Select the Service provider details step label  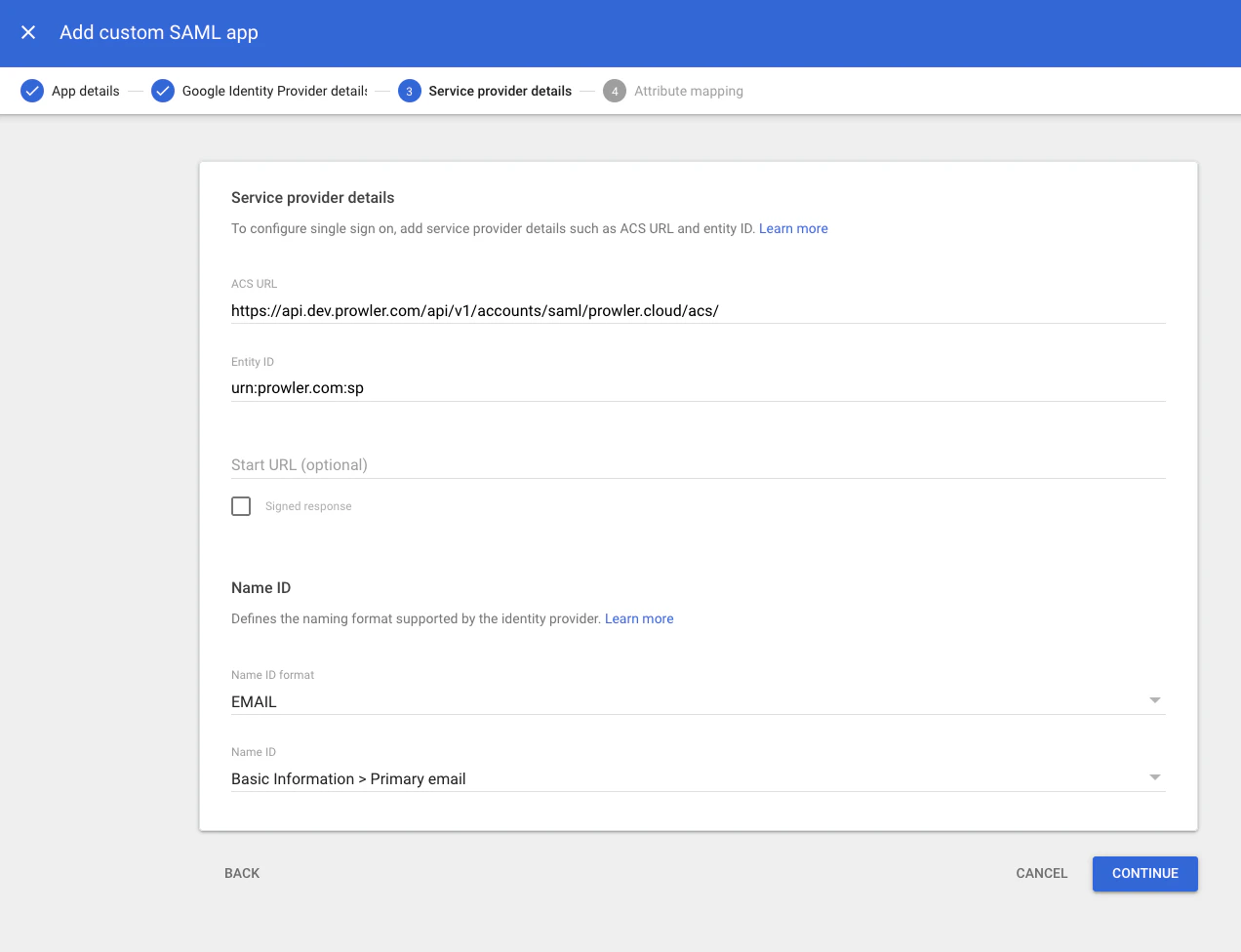[x=500, y=90]
